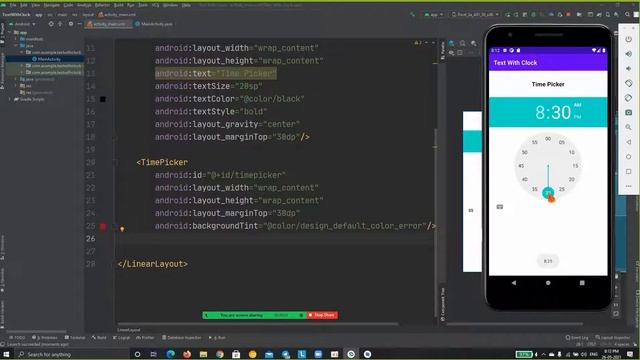640x360 pixels.
Task: Click emulator volume up icon
Action: (629, 53)
